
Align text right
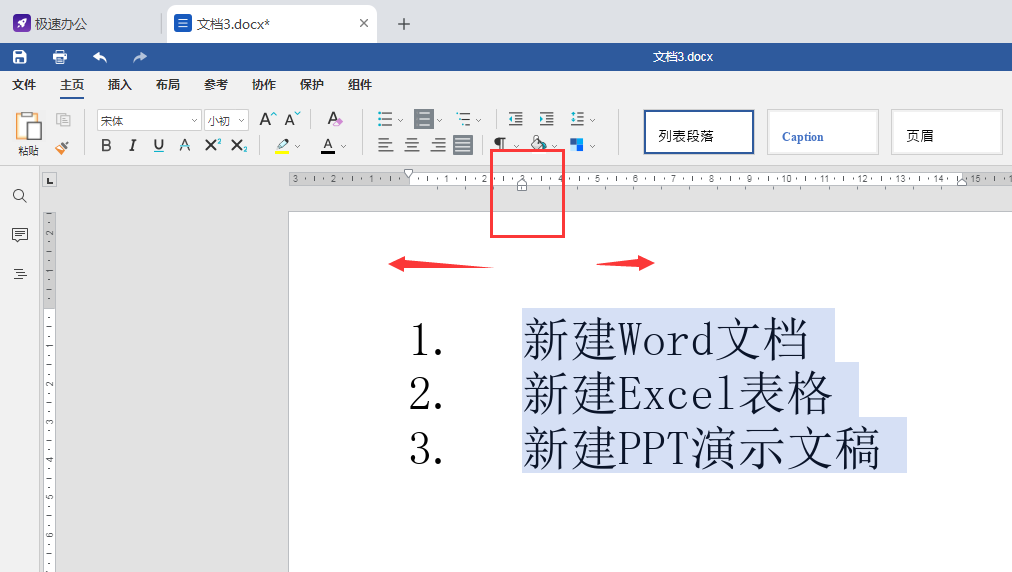[438, 145]
